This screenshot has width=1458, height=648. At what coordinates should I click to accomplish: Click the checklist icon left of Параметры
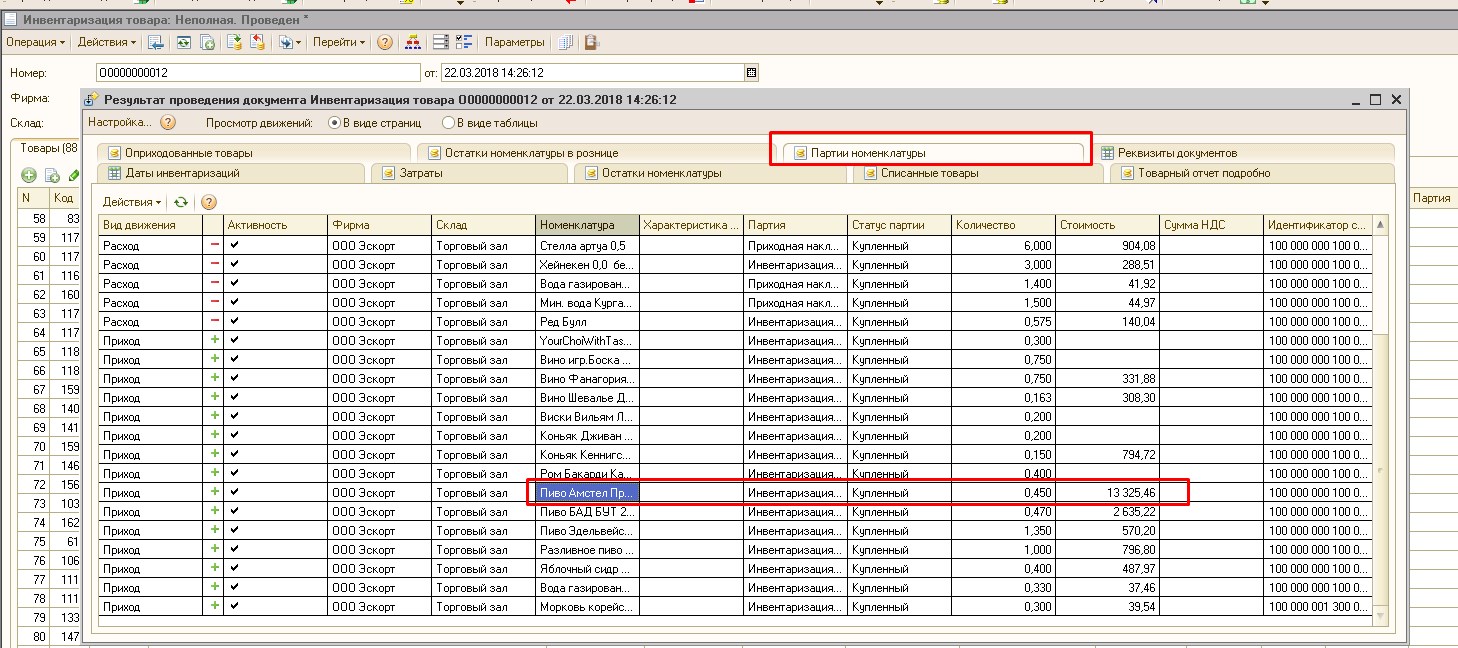click(464, 42)
